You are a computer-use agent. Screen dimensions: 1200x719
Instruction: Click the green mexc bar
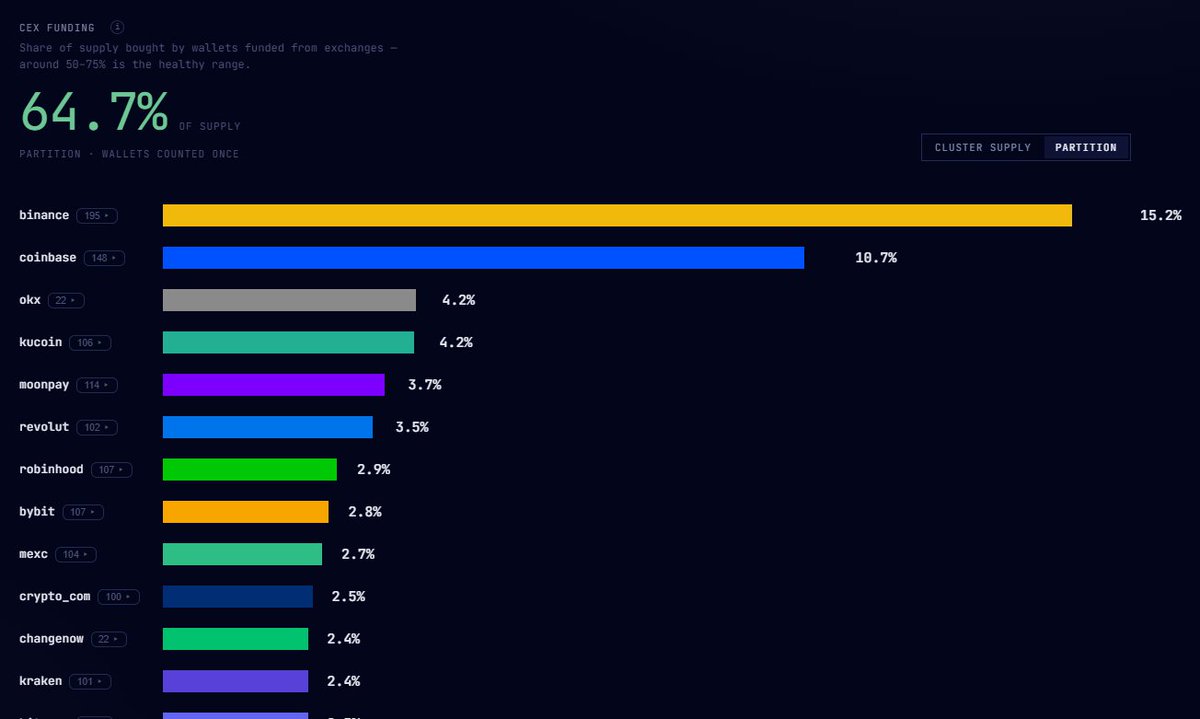click(x=242, y=554)
